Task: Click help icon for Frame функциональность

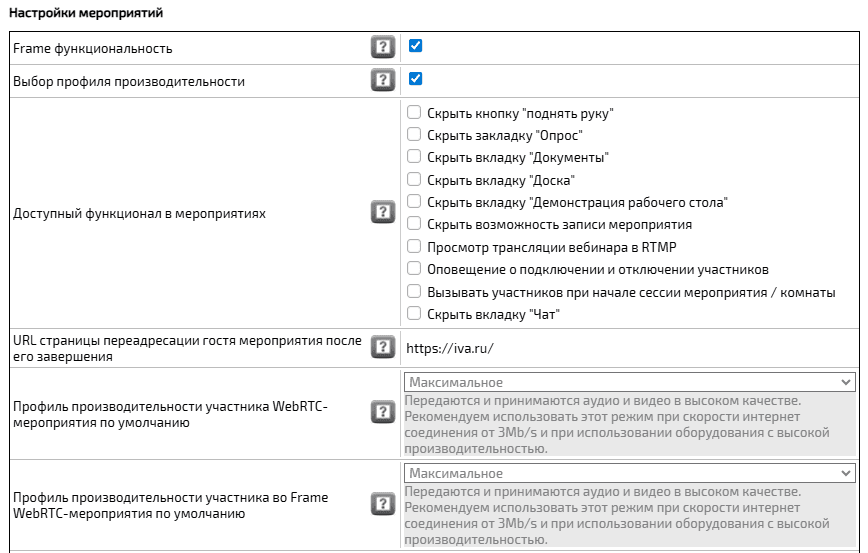Action: 381,47
